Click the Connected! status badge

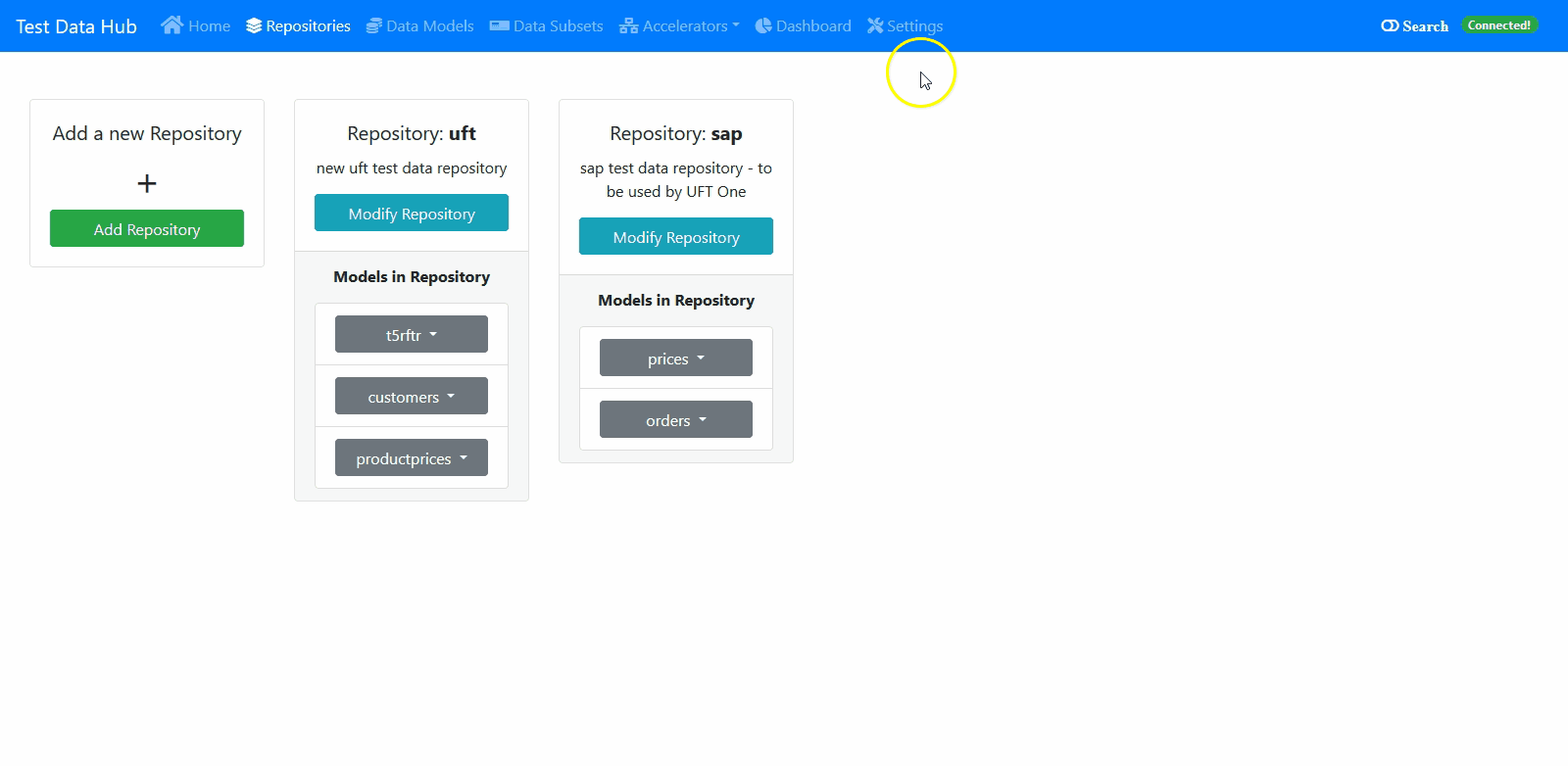pos(1498,25)
